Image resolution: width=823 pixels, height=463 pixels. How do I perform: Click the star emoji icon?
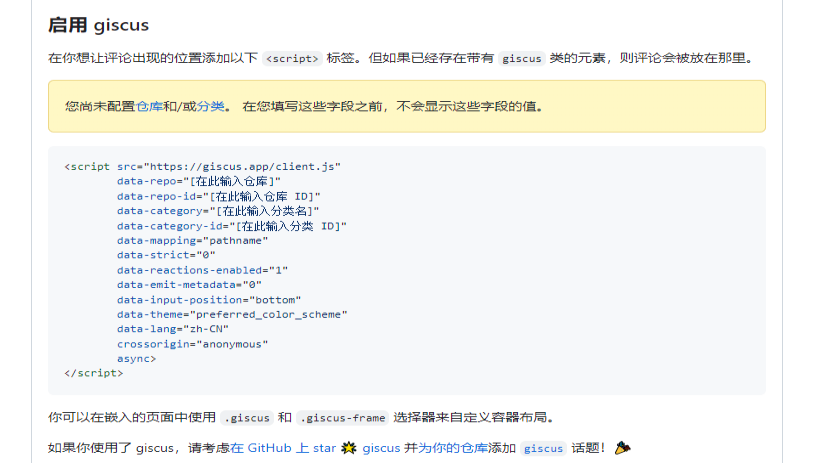point(349,448)
